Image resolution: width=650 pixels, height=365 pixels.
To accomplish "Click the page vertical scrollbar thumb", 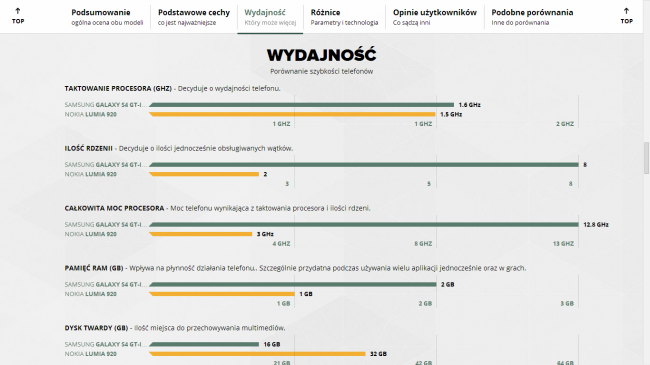I will [x=646, y=158].
